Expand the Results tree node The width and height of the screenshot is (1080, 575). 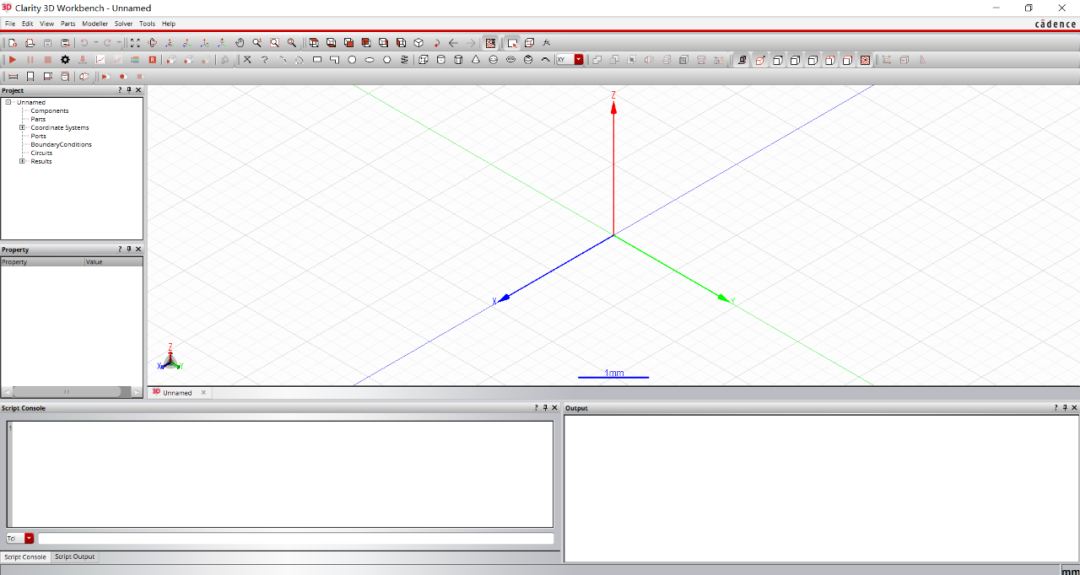coord(22,161)
